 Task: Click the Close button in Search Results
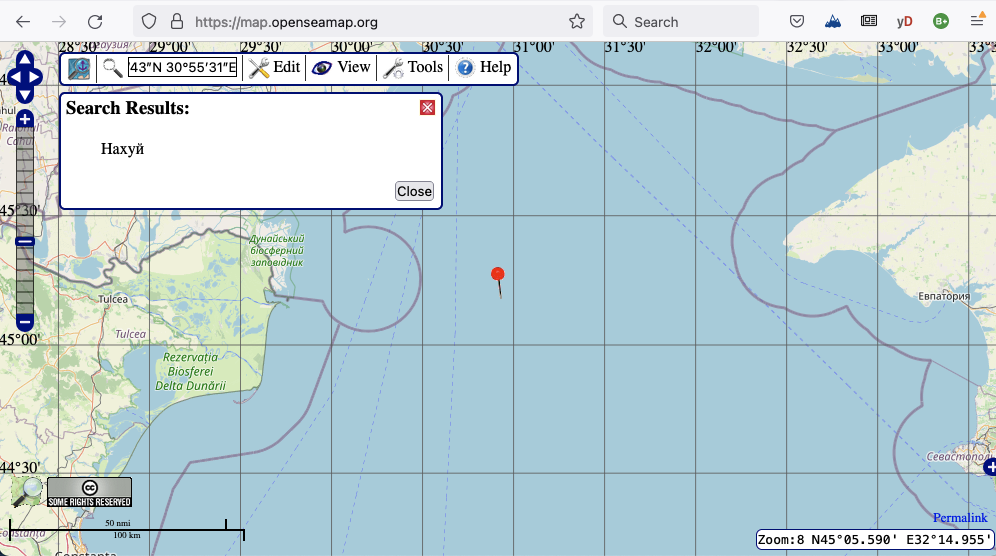414,191
